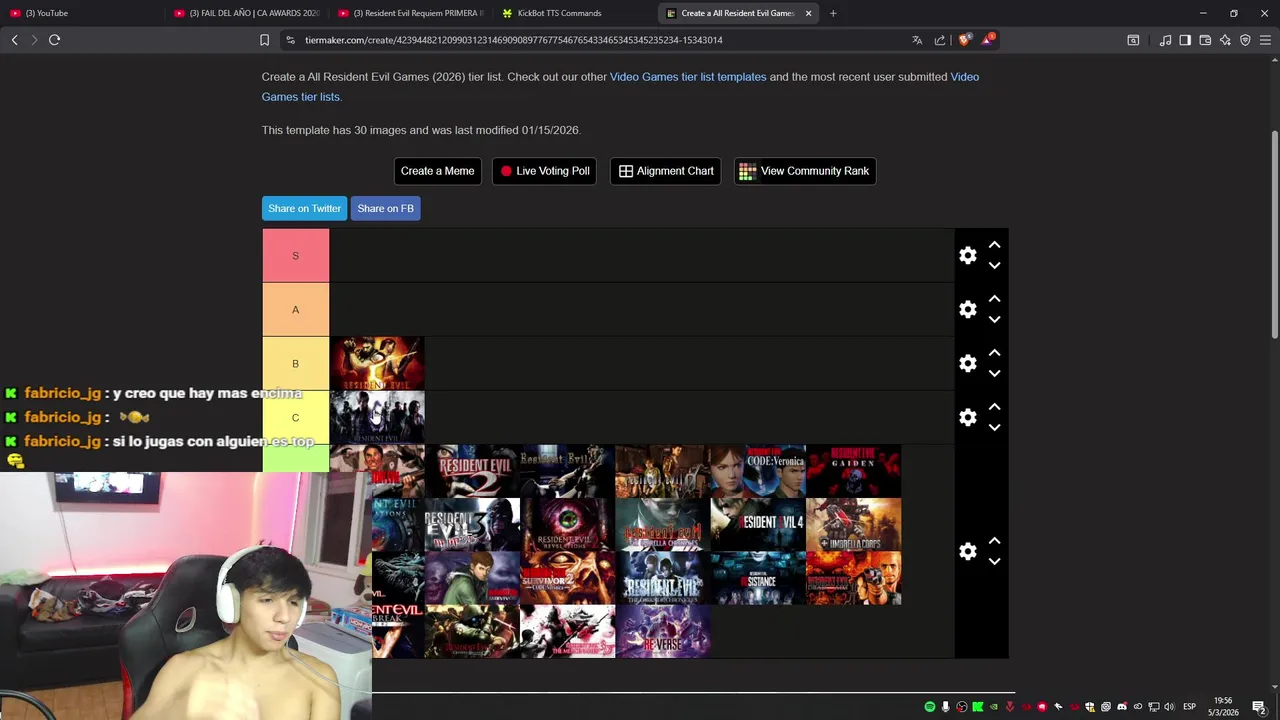Go back to previous page
This screenshot has width=1280, height=720.
[x=14, y=40]
